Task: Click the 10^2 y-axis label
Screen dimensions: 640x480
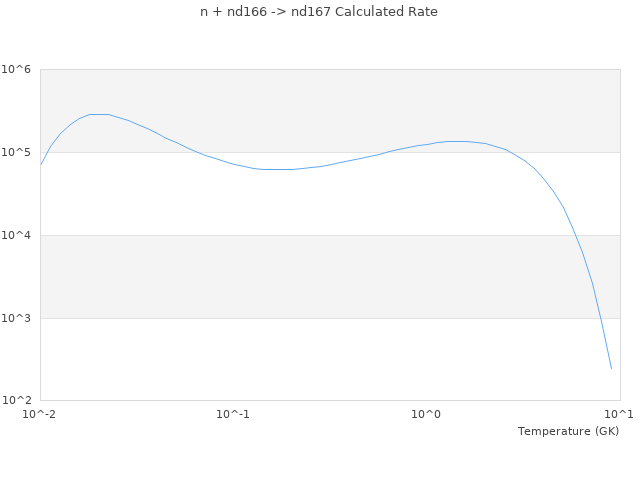Action: pyautogui.click(x=16, y=401)
